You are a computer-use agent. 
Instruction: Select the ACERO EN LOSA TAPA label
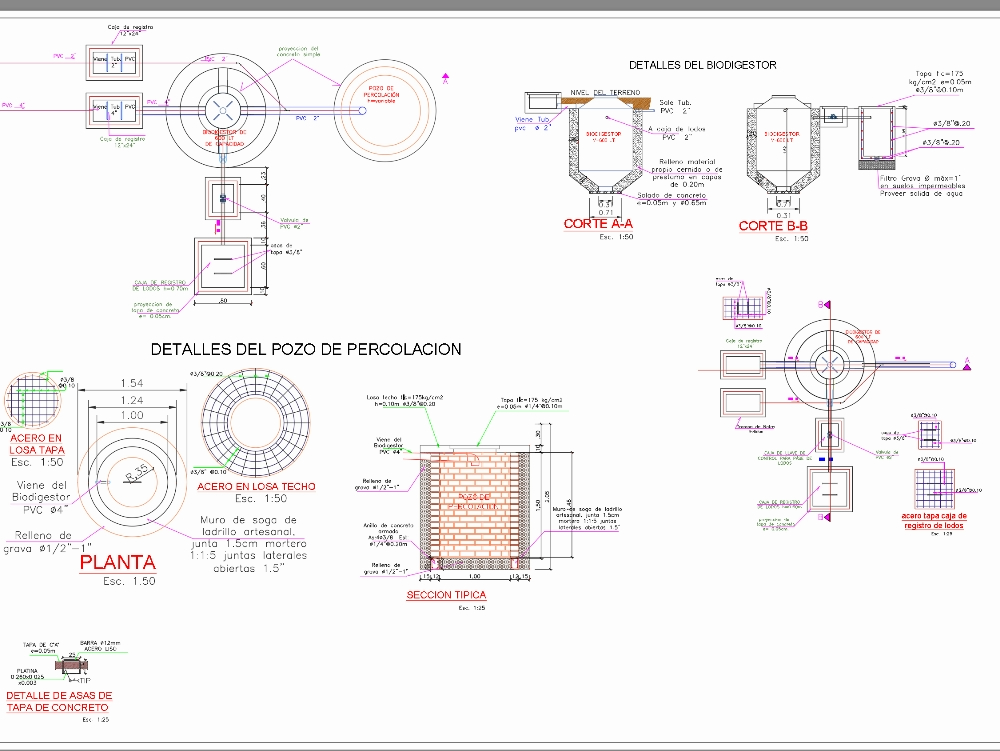pos(36,444)
